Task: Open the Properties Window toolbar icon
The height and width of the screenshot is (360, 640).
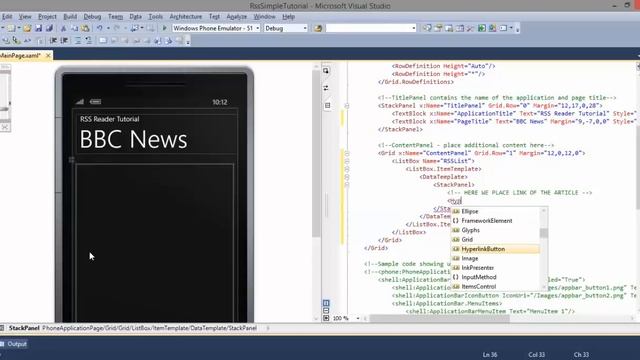Action: (438, 28)
